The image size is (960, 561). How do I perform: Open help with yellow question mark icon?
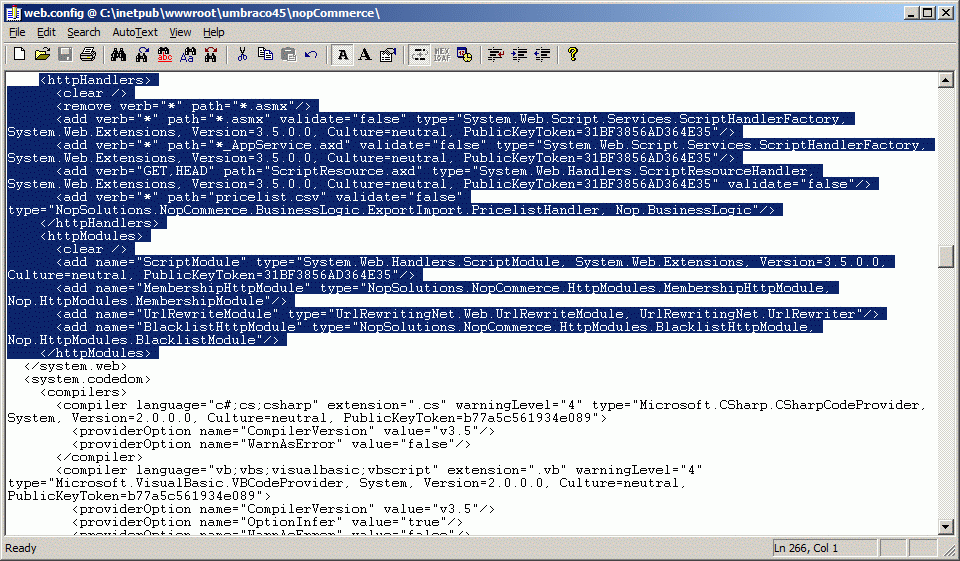coord(573,55)
